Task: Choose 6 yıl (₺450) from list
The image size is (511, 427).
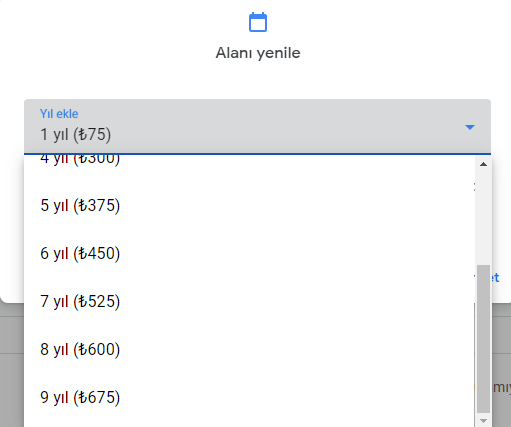Action: (x=249, y=253)
